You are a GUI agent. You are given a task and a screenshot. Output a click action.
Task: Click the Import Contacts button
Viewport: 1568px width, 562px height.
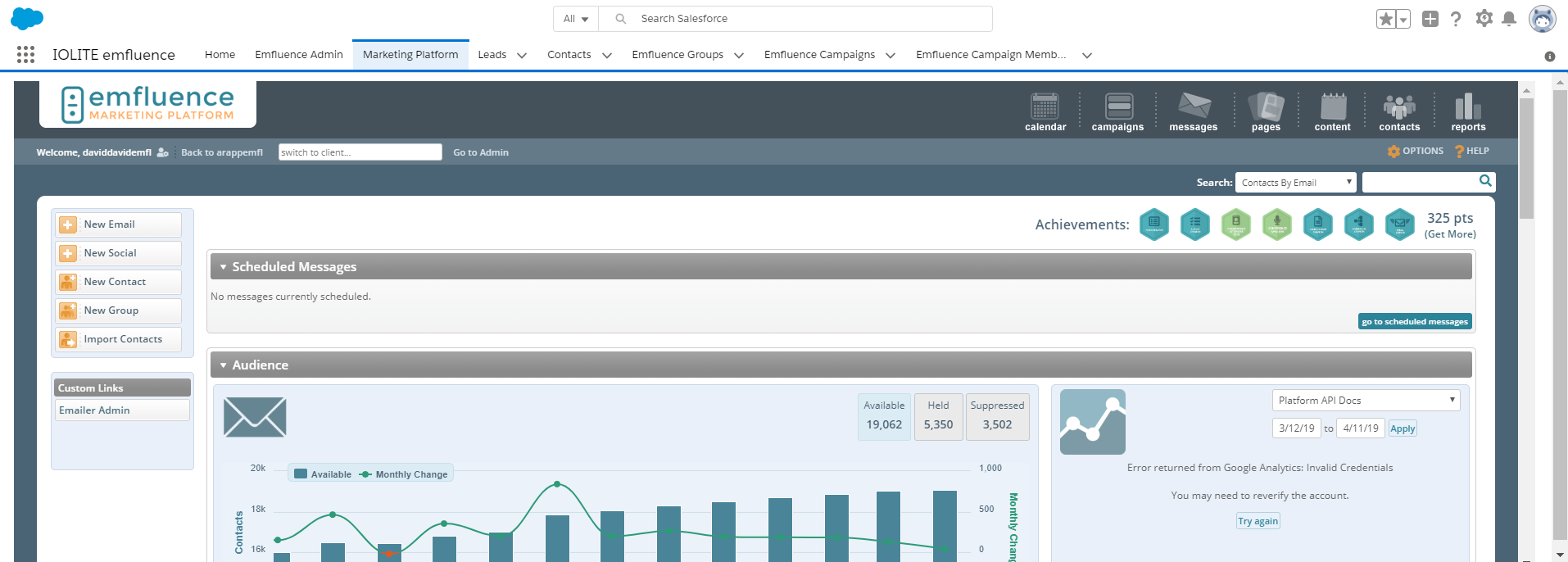(x=119, y=339)
